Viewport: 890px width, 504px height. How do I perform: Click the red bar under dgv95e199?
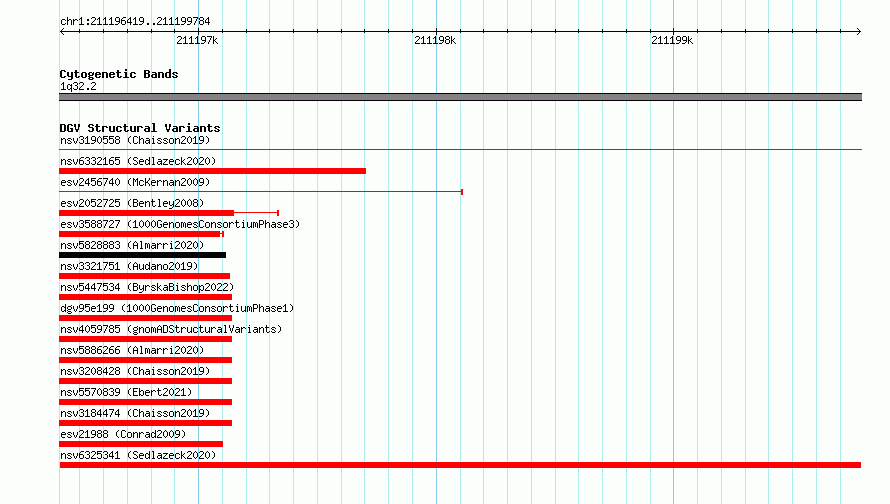click(x=145, y=318)
